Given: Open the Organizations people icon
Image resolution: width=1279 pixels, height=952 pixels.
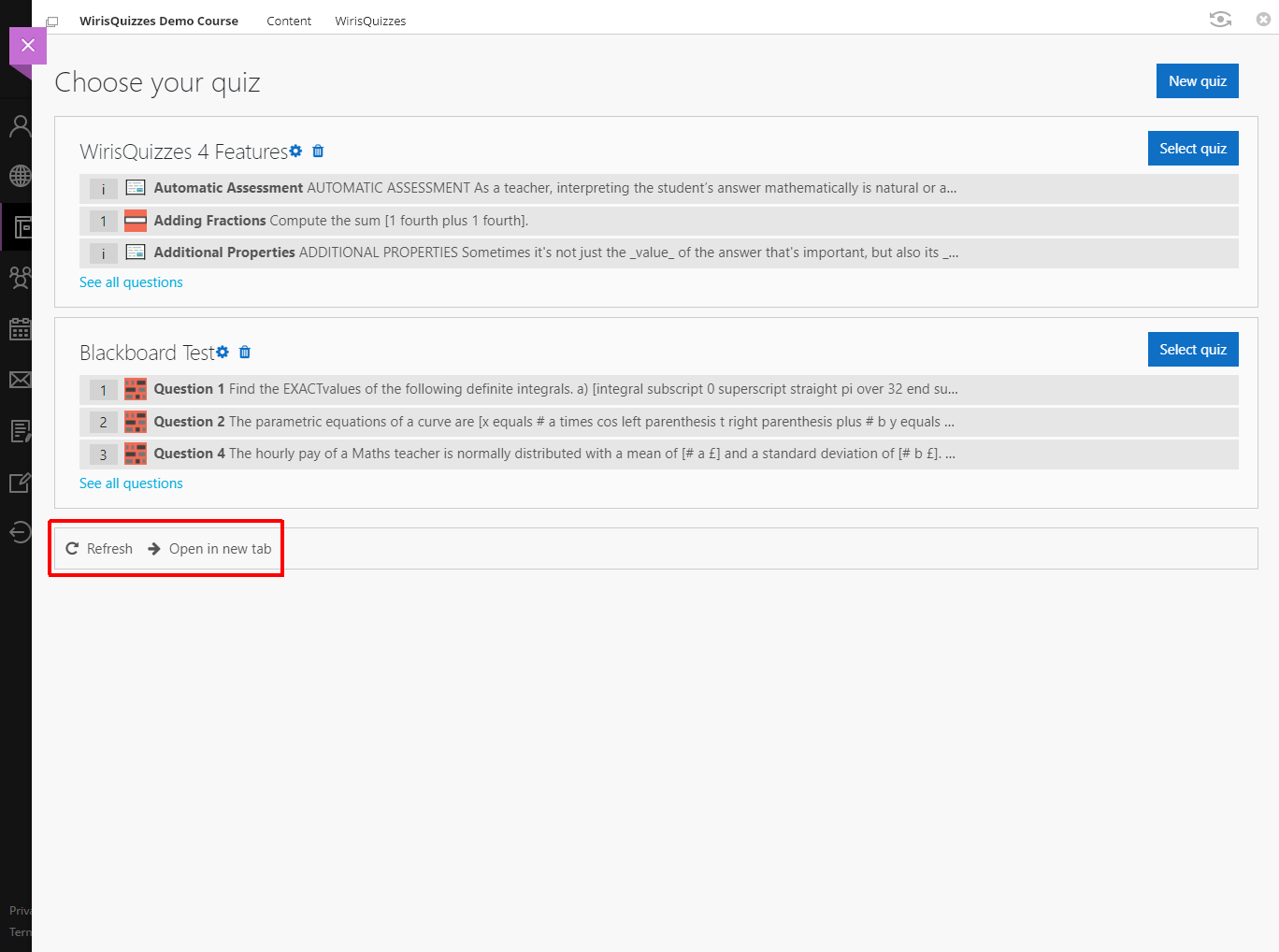Looking at the screenshot, I should [20, 277].
